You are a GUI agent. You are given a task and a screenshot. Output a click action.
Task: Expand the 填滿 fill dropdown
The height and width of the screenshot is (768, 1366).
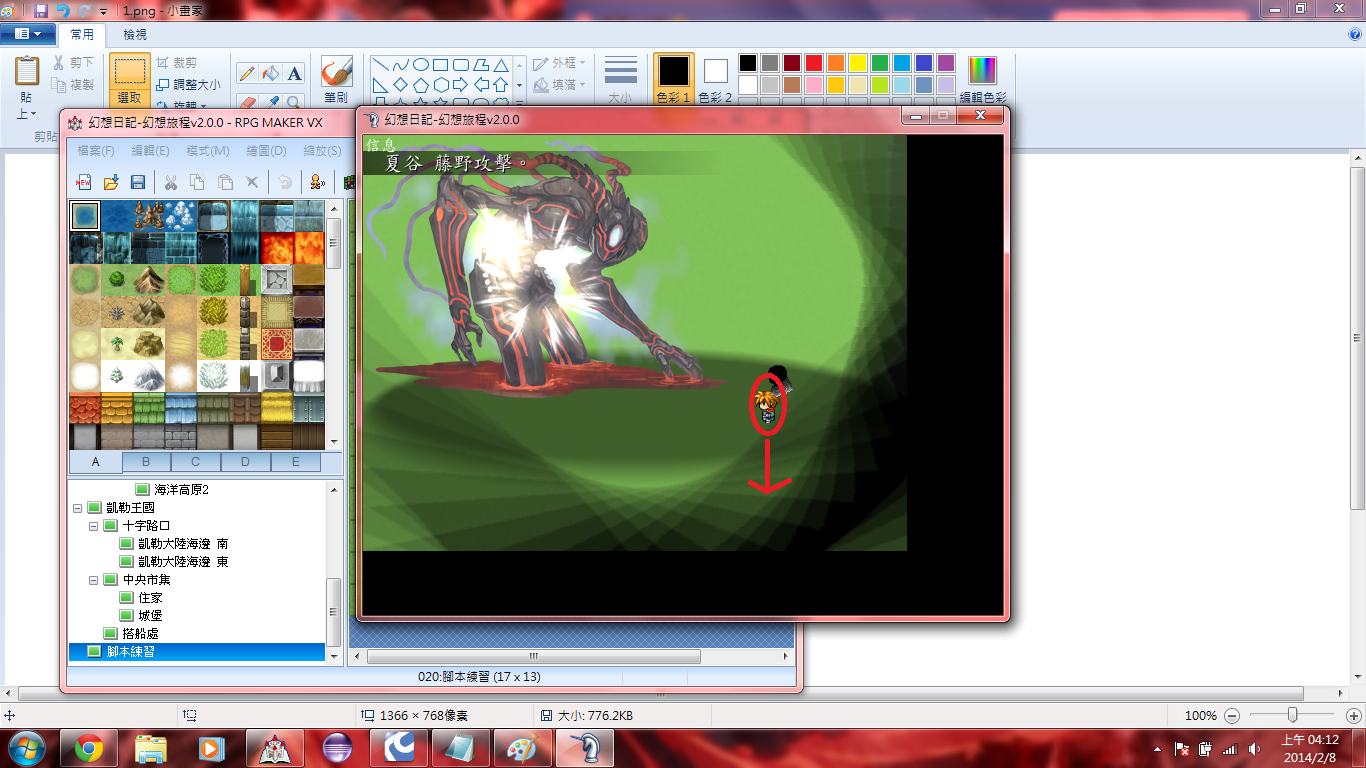tap(559, 85)
